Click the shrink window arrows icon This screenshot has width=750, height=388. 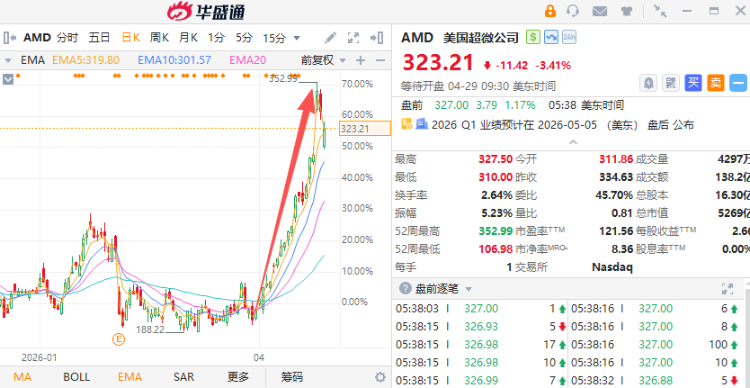pos(660,11)
